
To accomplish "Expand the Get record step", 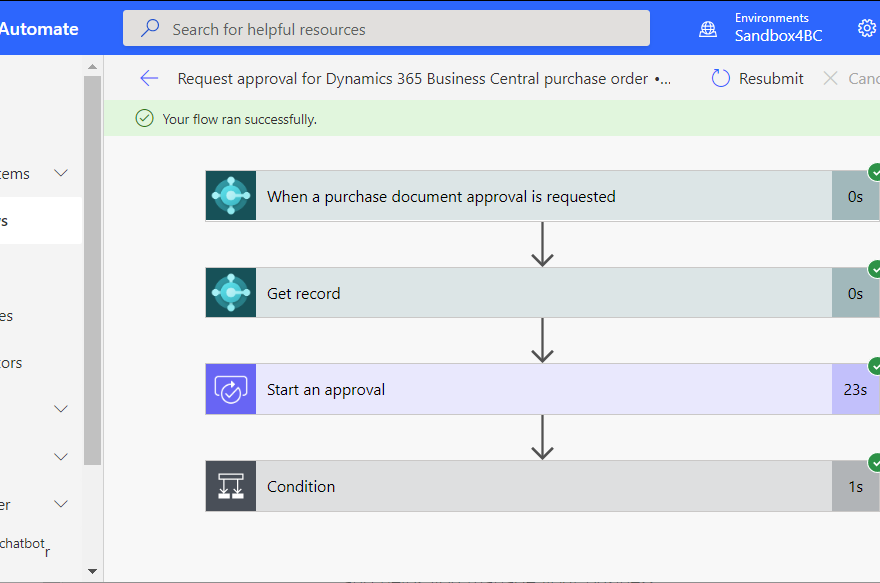I will [x=542, y=292].
